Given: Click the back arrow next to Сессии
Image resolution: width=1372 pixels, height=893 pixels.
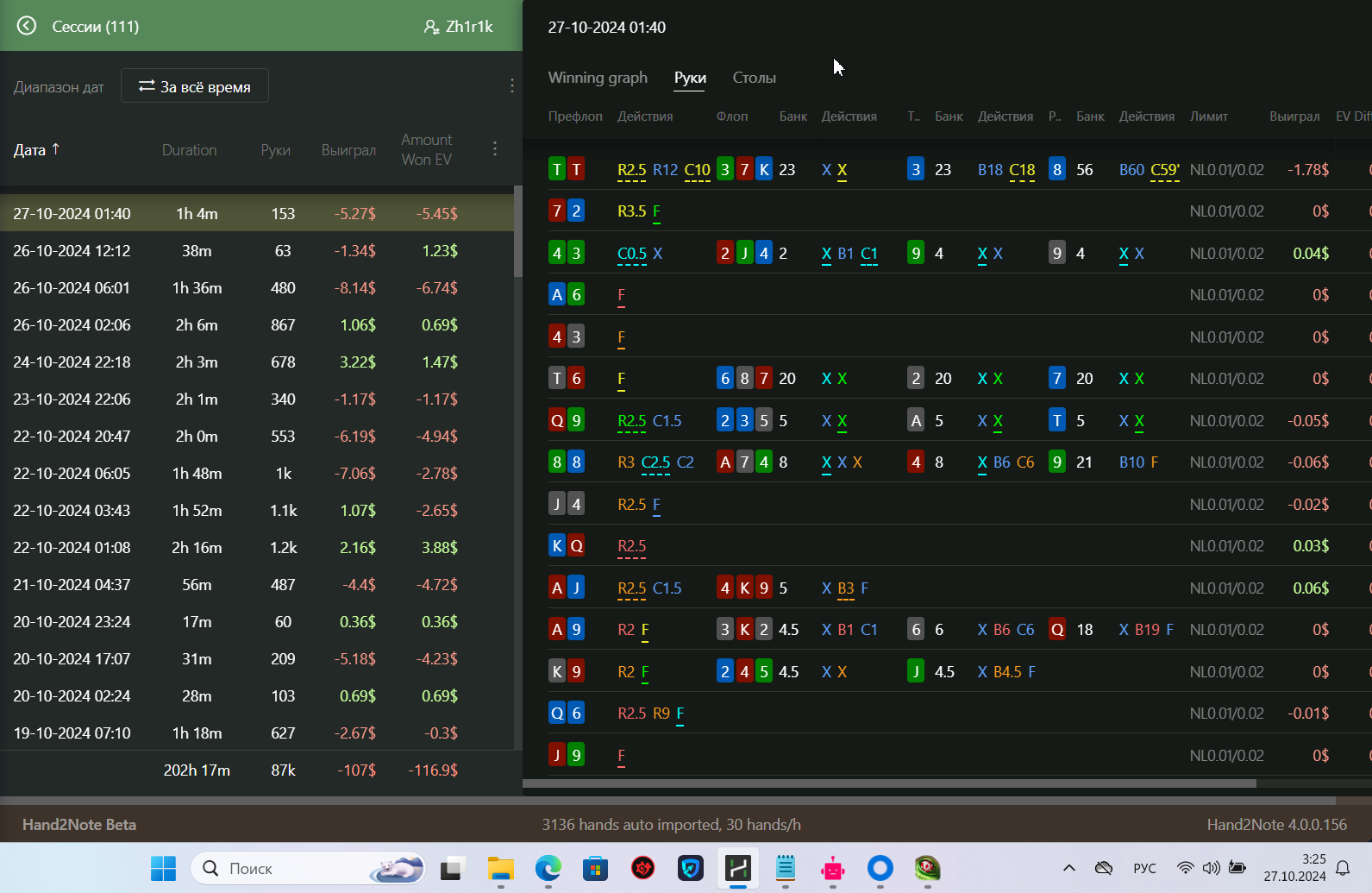Looking at the screenshot, I should click(27, 26).
